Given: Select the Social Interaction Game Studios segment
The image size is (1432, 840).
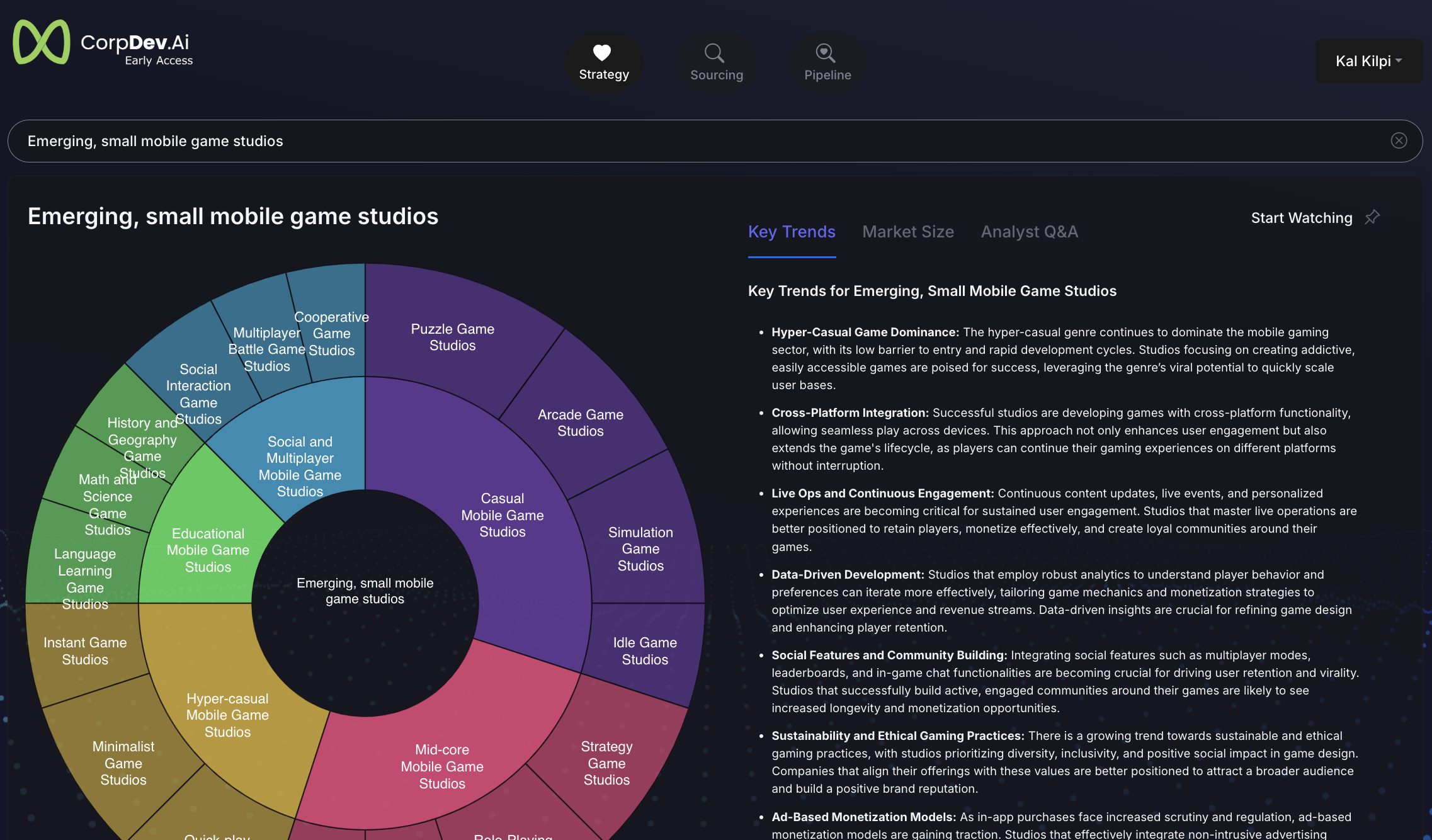Looking at the screenshot, I should (198, 394).
